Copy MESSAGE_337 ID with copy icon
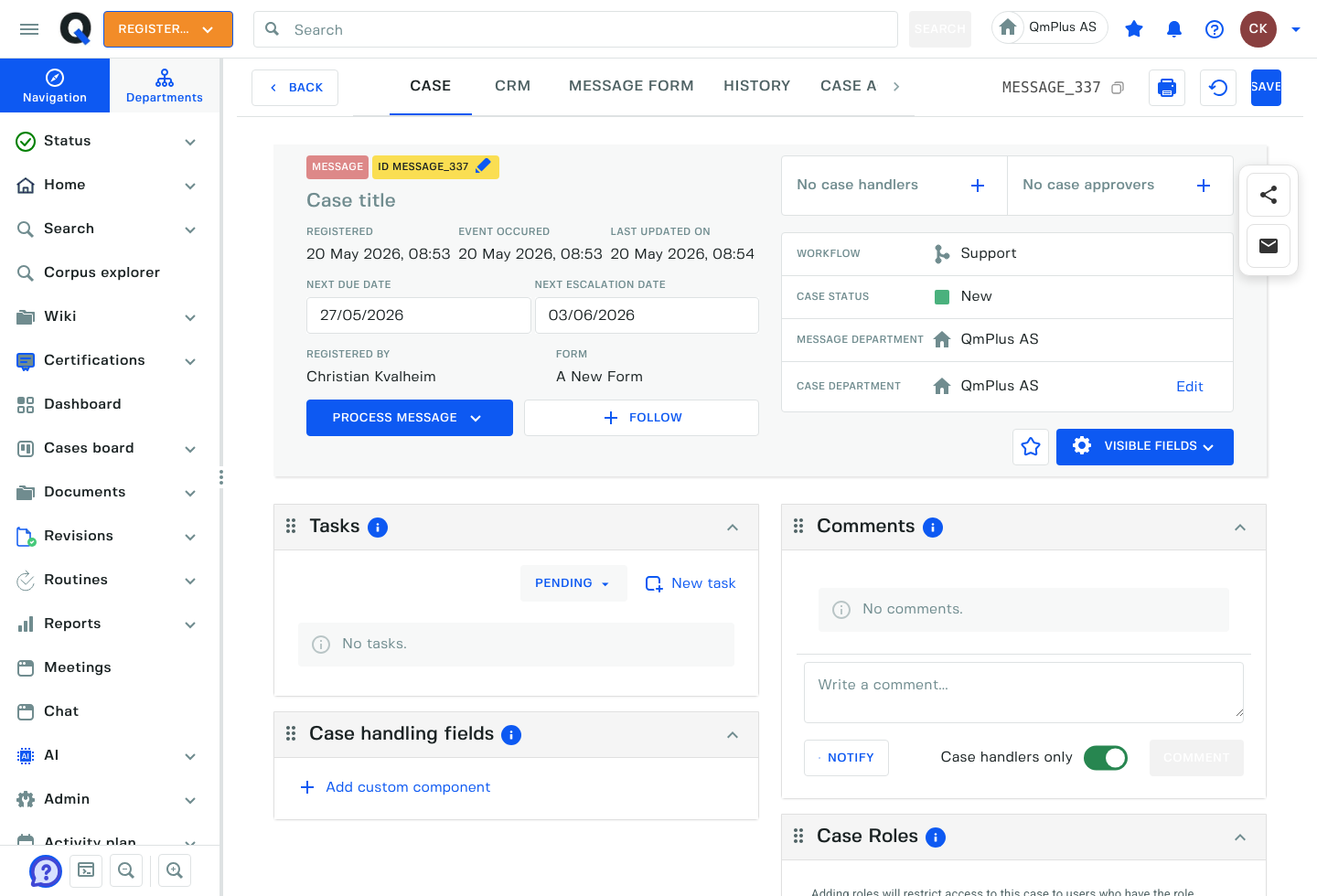 1118,88
